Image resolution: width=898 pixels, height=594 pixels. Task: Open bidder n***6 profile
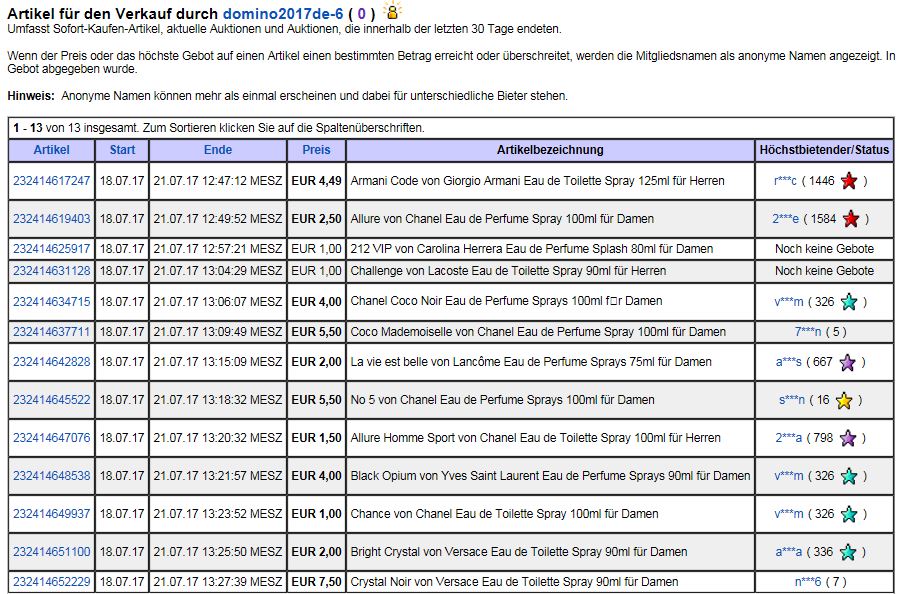click(x=808, y=581)
